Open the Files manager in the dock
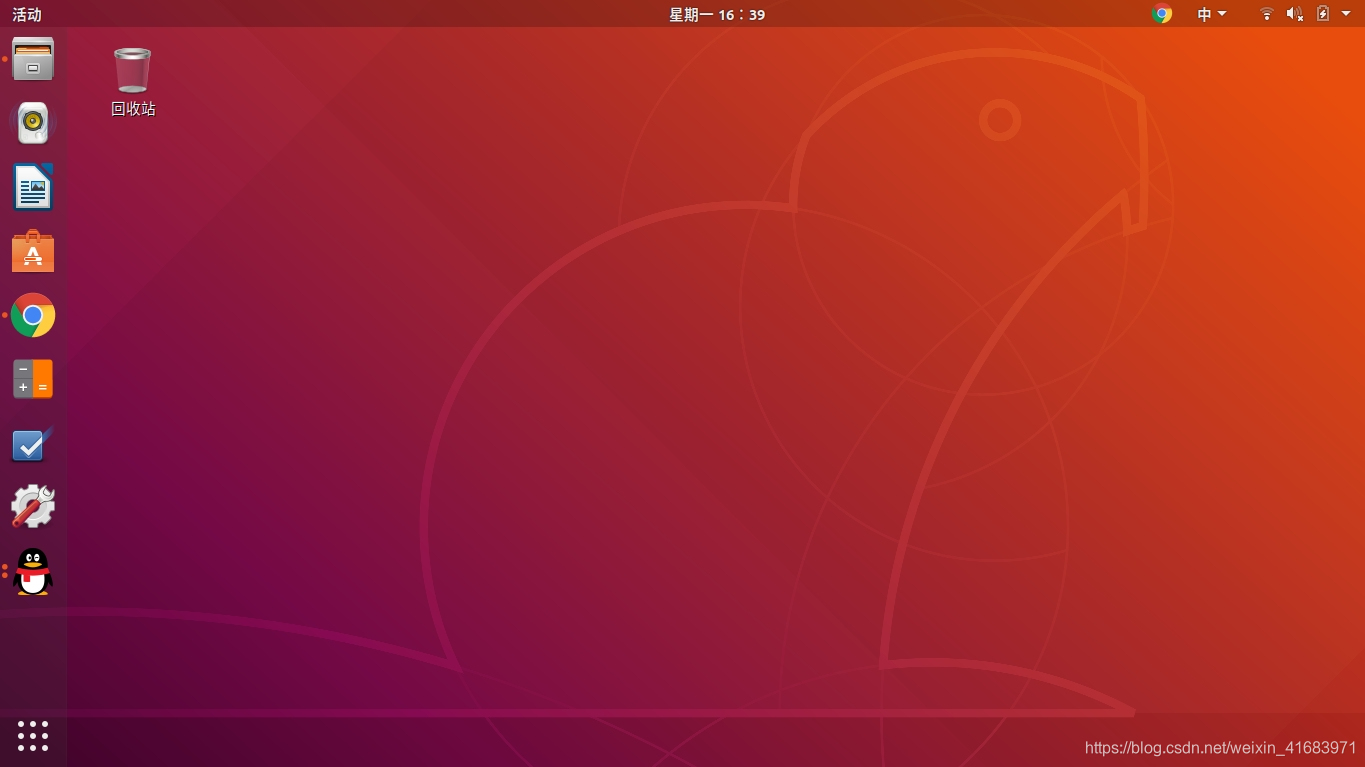Screen dimensions: 1365x767 pyautogui.click(x=33, y=59)
